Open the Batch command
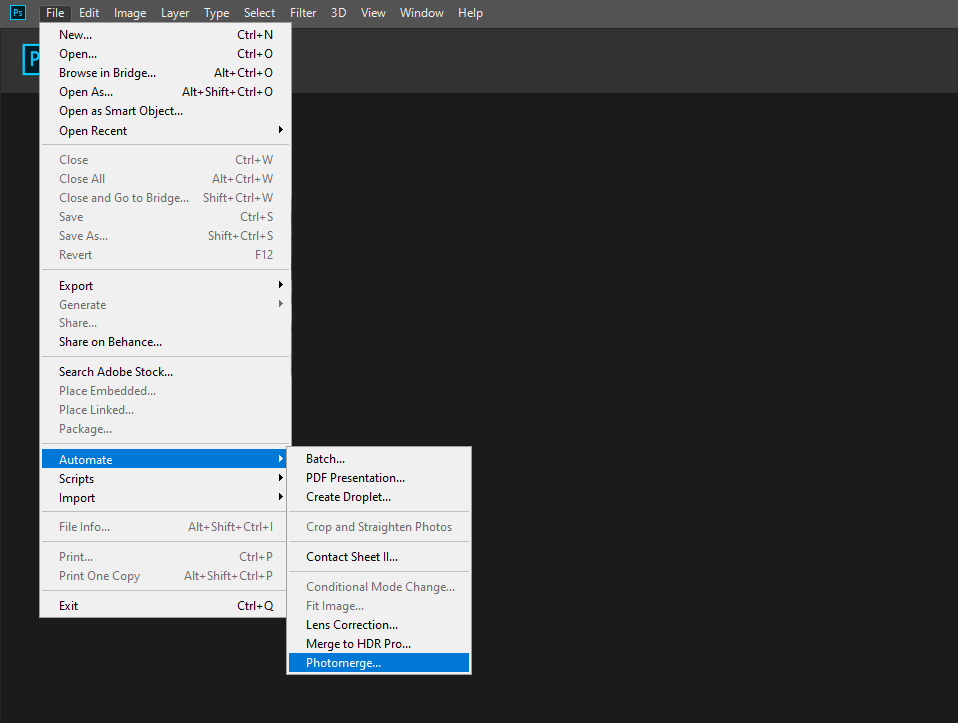This screenshot has width=958, height=723. [x=325, y=459]
